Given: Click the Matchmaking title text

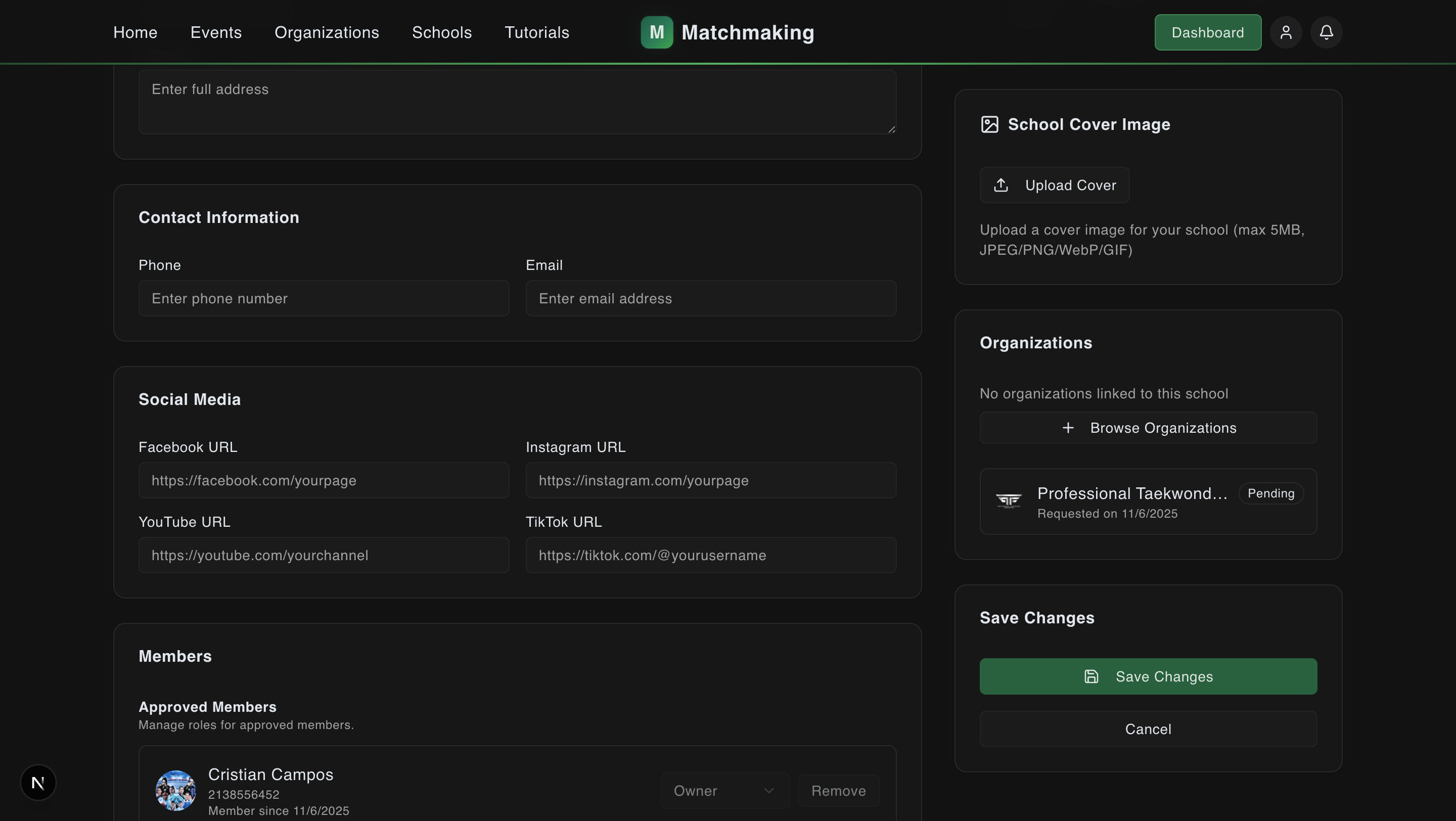Looking at the screenshot, I should point(748,32).
